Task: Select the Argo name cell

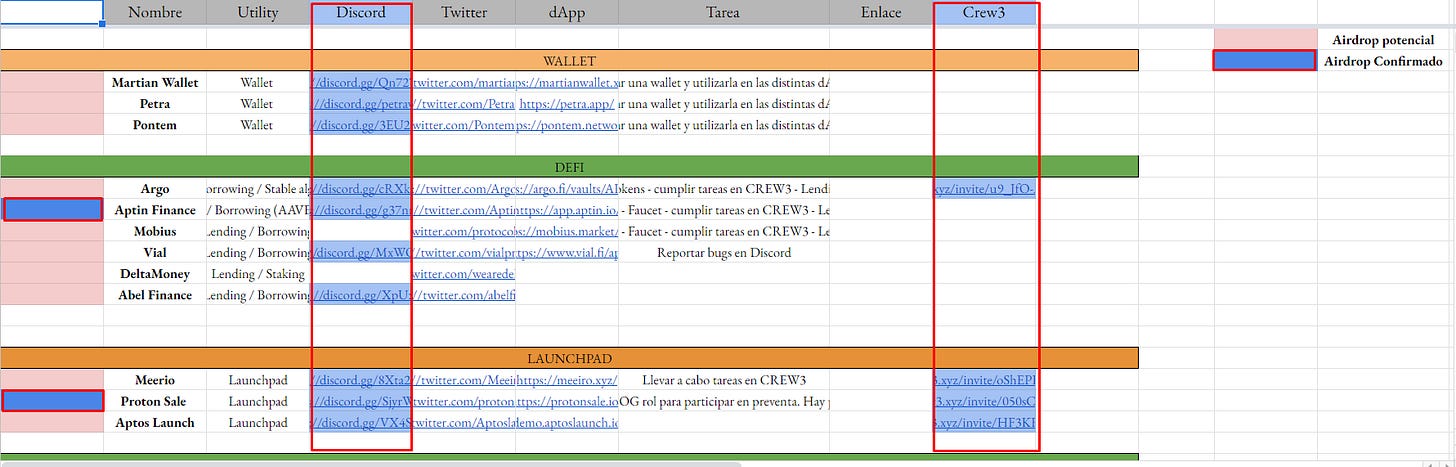Action: pyautogui.click(x=155, y=188)
